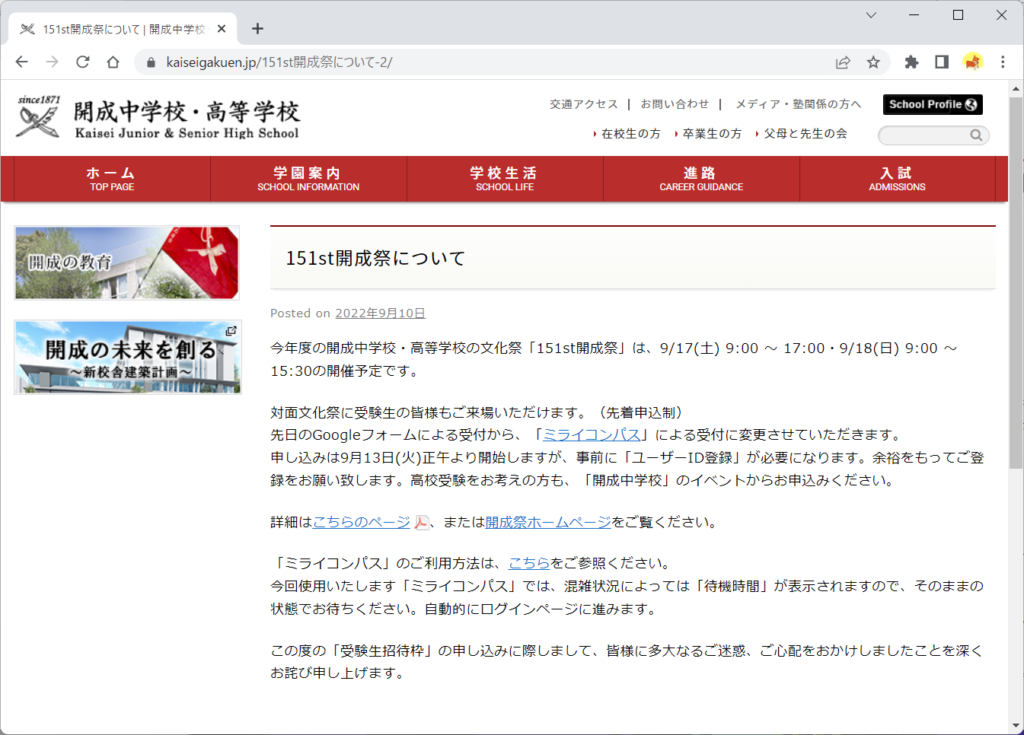The width and height of the screenshot is (1024, 735).
Task: Open the お問い合わせ link
Action: tap(674, 104)
